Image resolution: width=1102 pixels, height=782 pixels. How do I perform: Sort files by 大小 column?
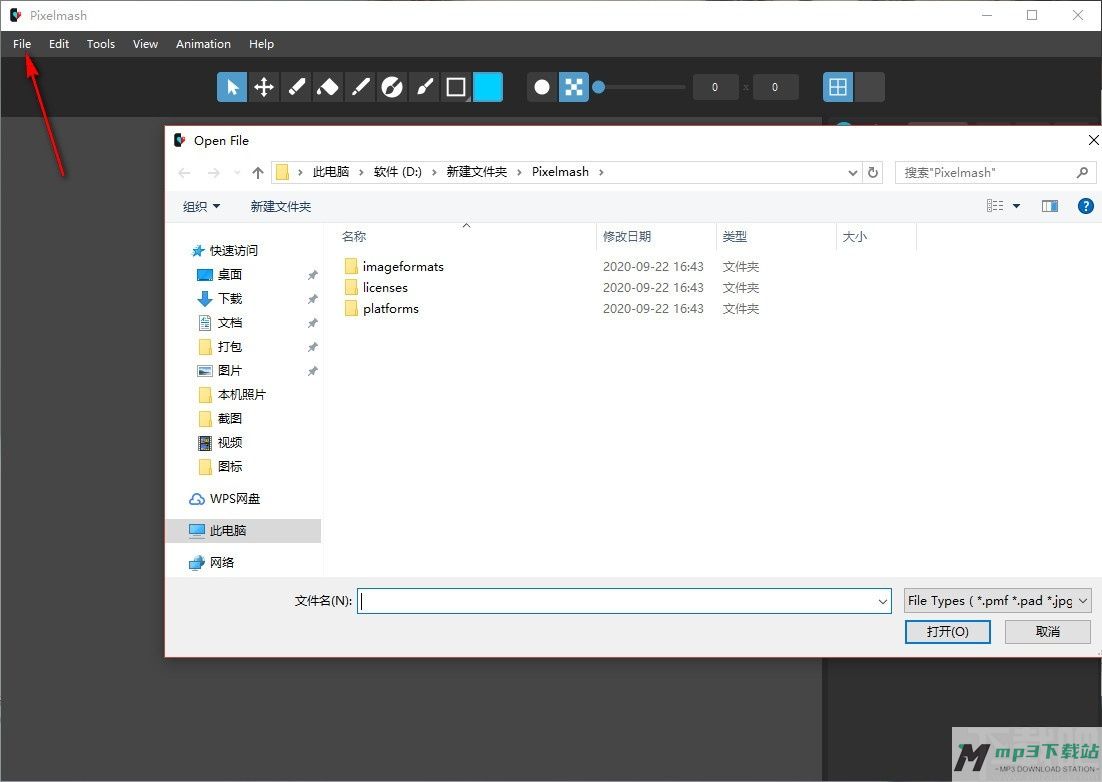click(x=855, y=237)
